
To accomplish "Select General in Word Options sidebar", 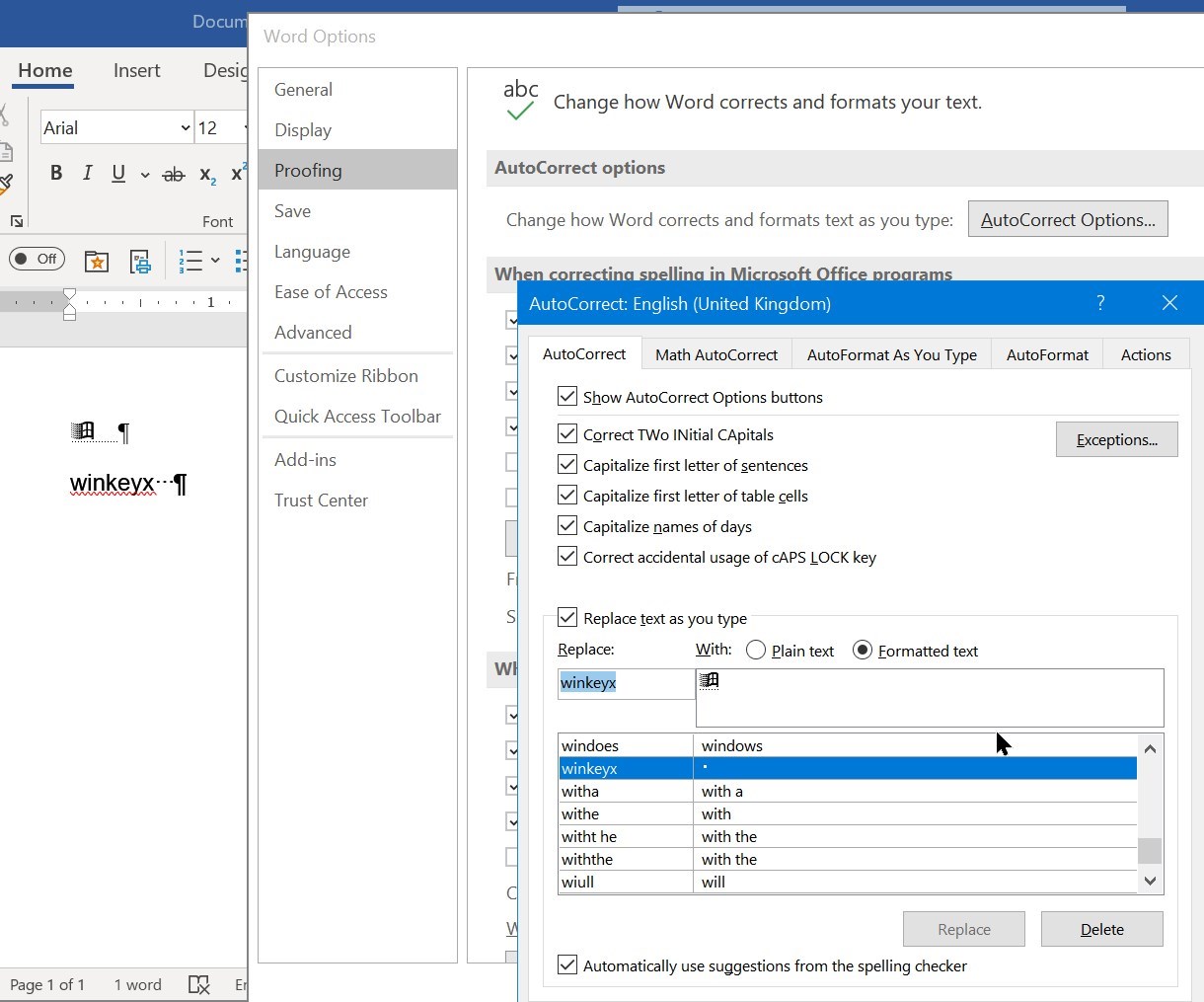I will pyautogui.click(x=357, y=89).
